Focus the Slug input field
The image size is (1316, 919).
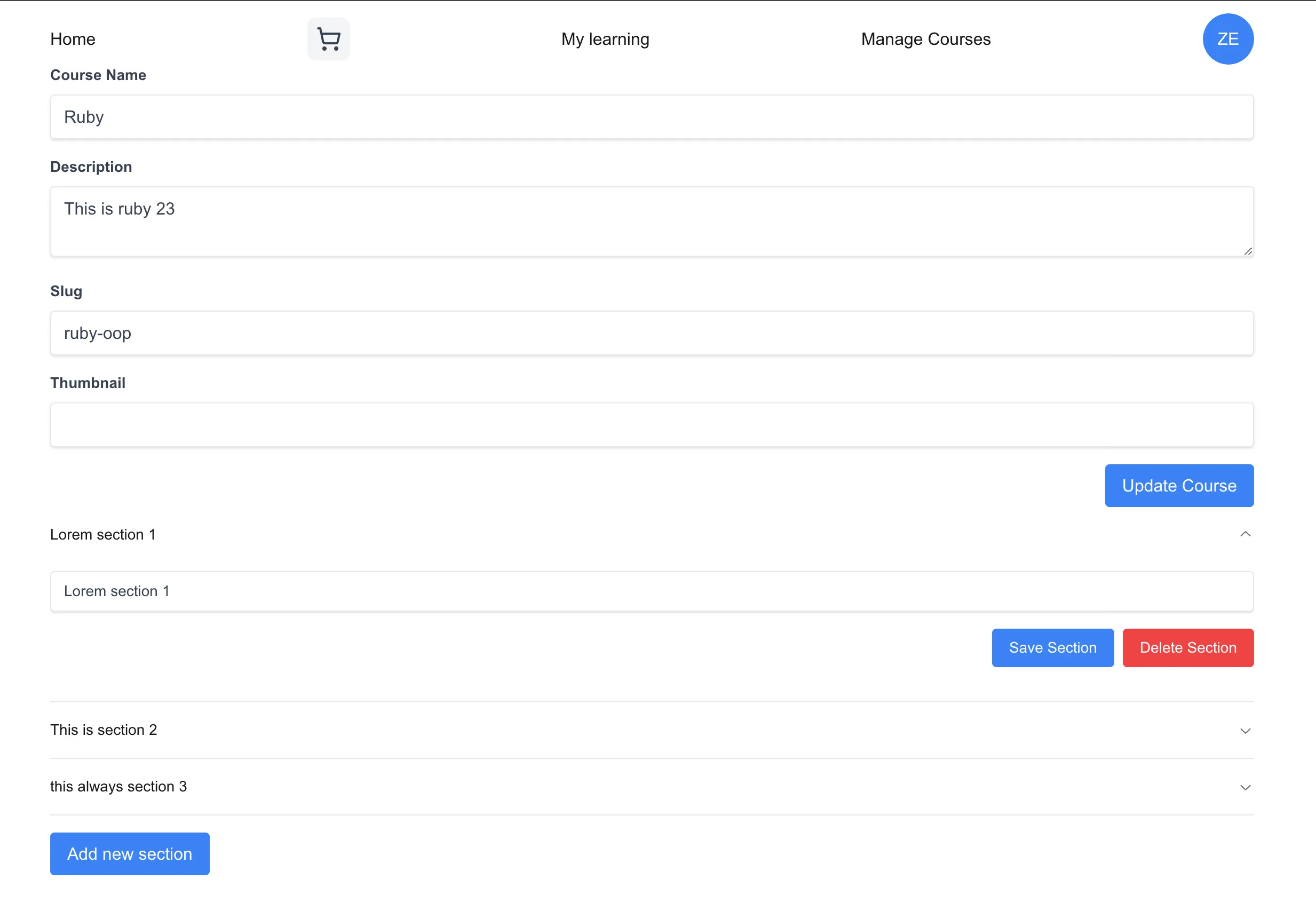[651, 333]
